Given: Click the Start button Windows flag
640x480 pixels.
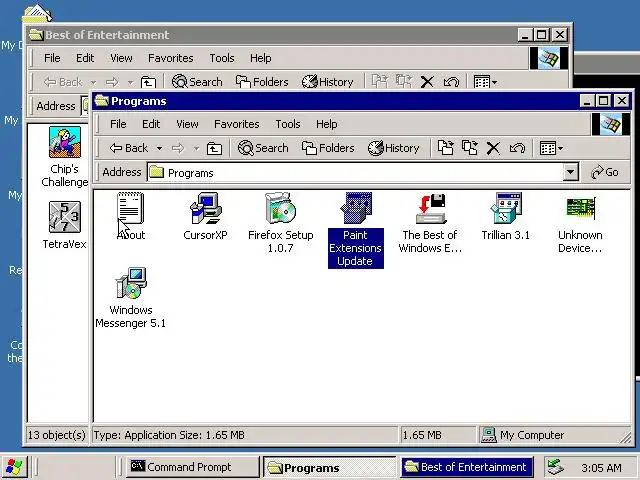Looking at the screenshot, I should pyautogui.click(x=14, y=467).
